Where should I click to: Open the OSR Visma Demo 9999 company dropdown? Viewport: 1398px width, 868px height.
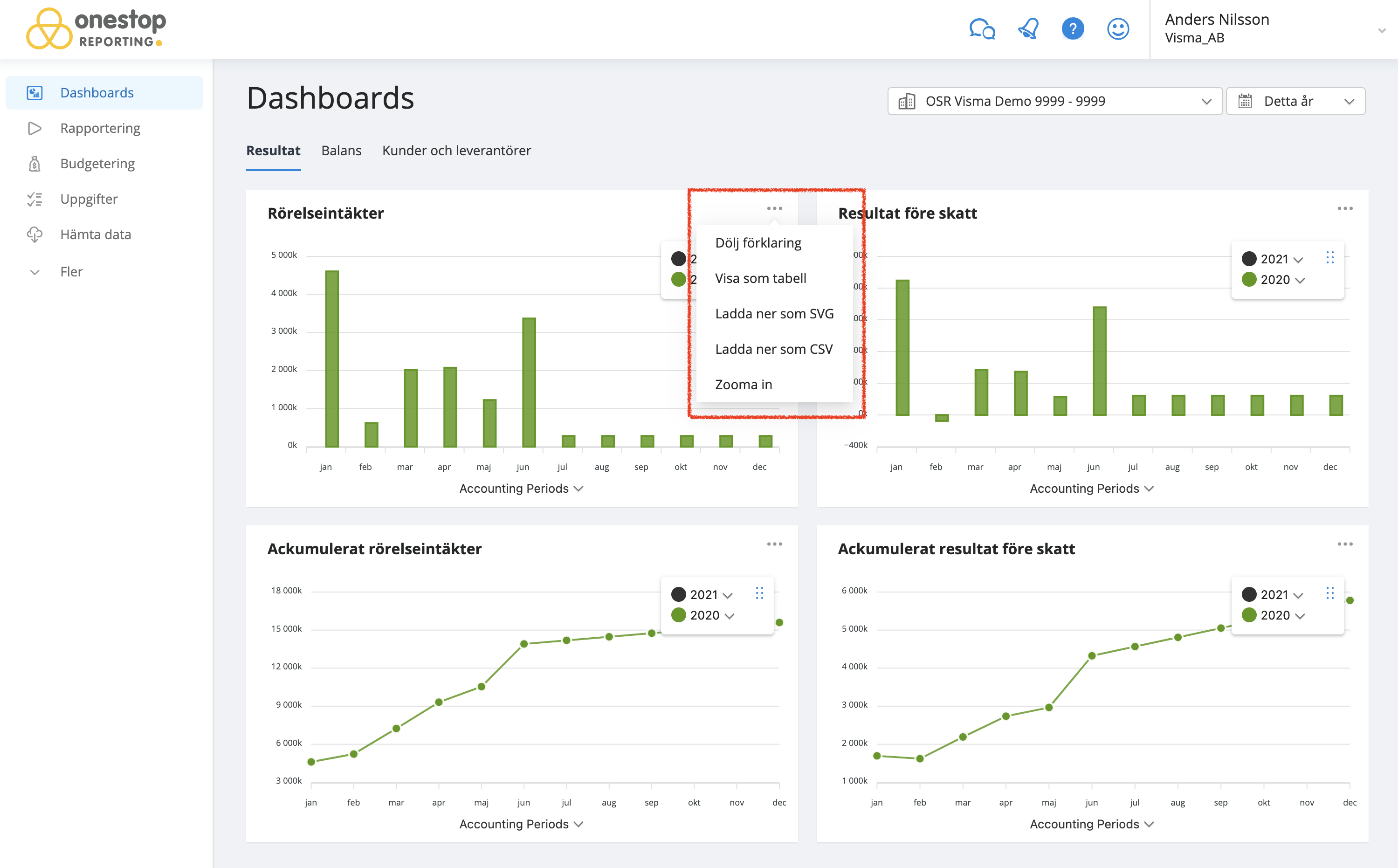[1054, 102]
